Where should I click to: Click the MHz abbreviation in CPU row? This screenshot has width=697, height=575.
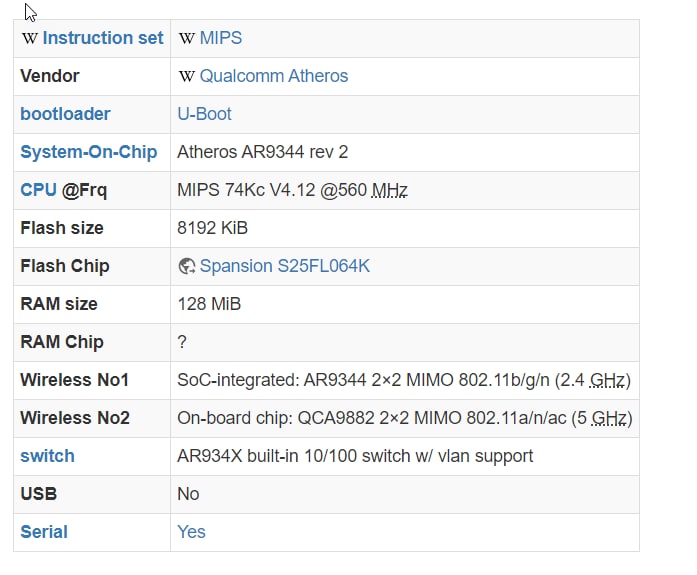coord(389,190)
